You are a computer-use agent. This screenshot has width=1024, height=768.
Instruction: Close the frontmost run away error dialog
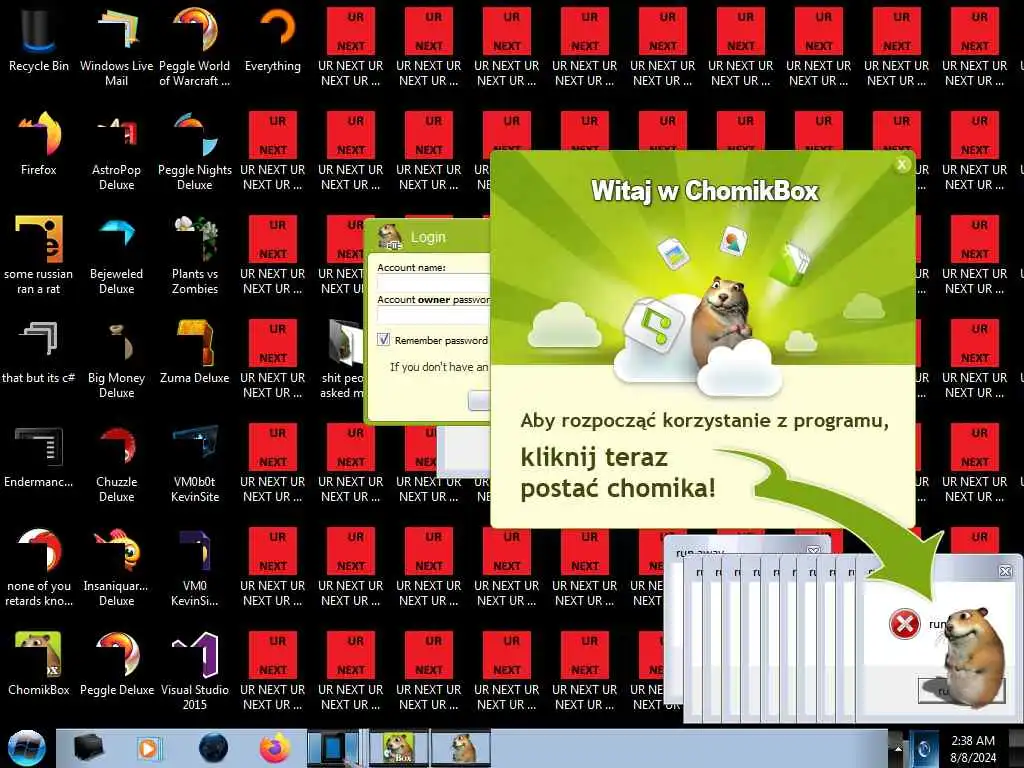(1005, 571)
